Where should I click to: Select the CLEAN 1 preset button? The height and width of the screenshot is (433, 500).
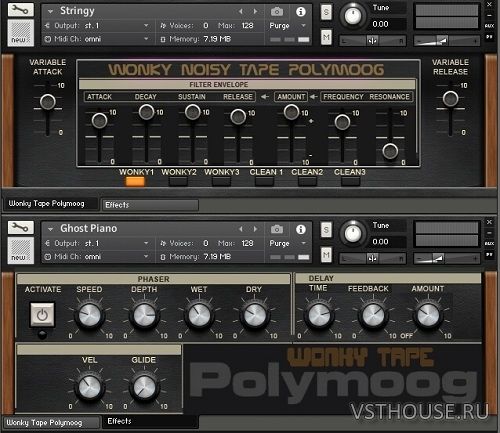coord(264,181)
